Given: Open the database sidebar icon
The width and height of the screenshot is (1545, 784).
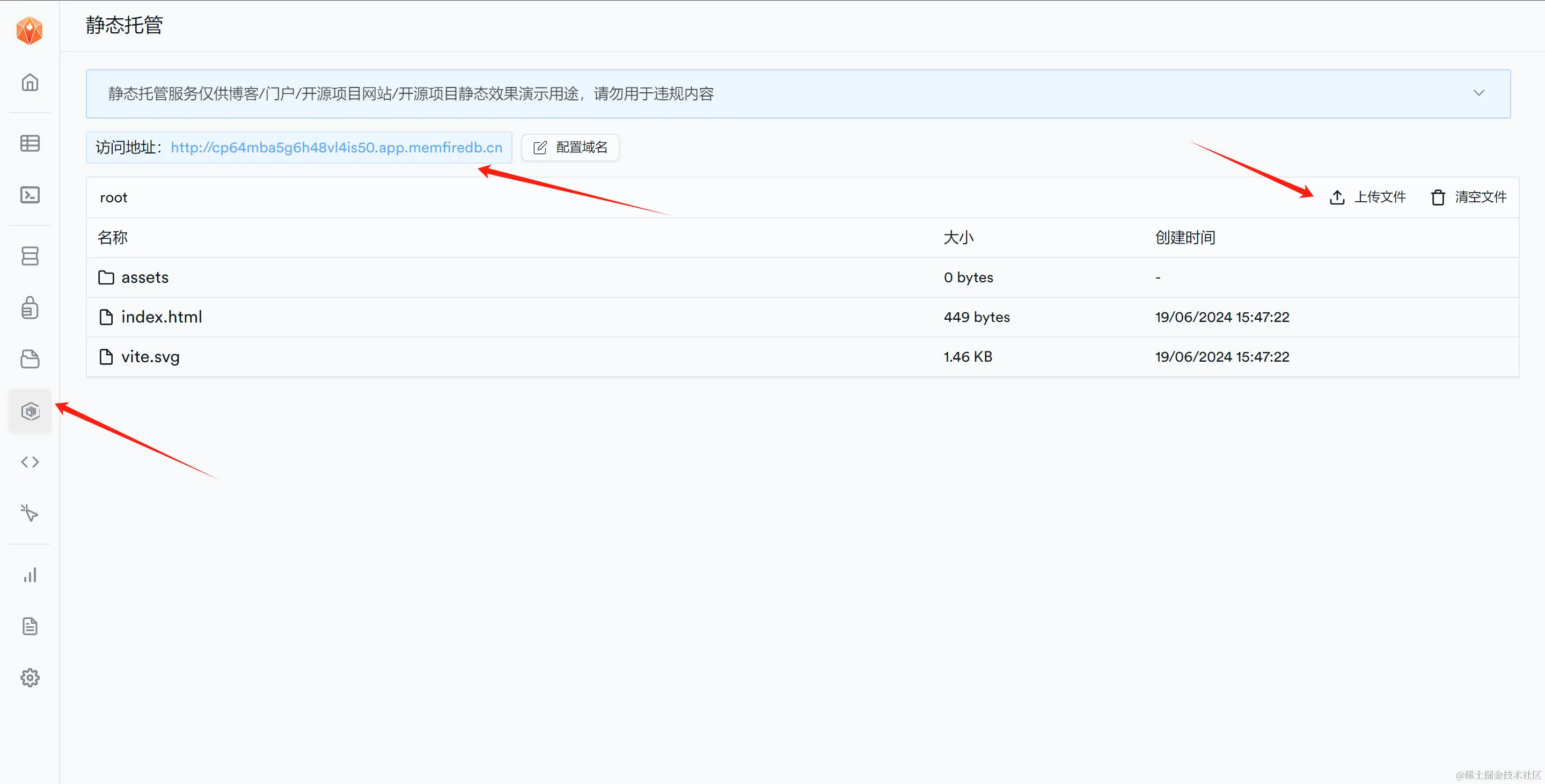Looking at the screenshot, I should pos(30,256).
